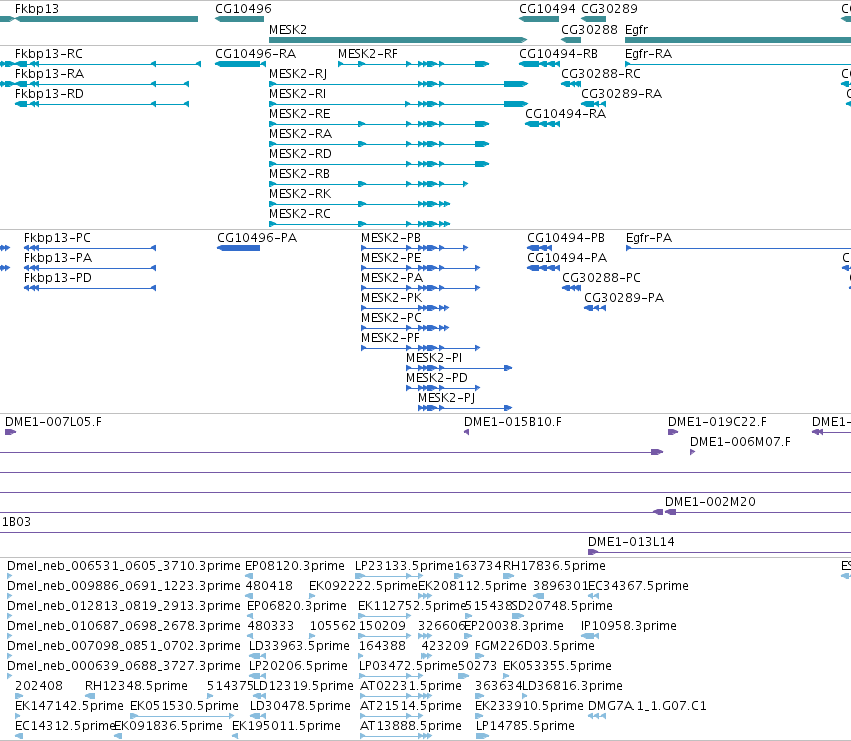Screen dimensions: 851x741
Task: Select protein MESK2-PK
Action: point(391,298)
